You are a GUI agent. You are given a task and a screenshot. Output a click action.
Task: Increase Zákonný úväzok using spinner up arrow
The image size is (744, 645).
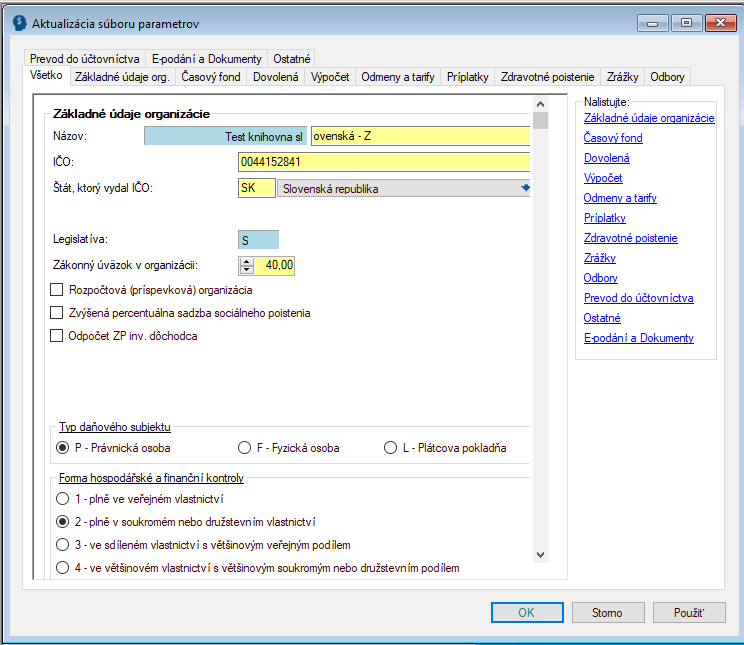tap(246, 261)
